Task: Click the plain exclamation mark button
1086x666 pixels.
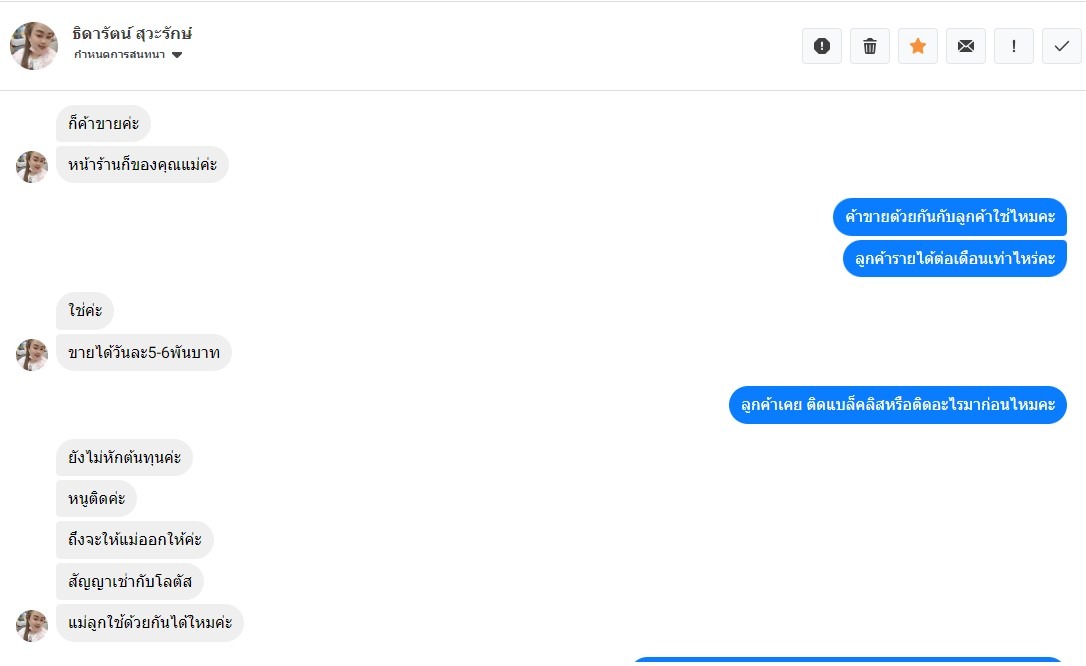Action: (1014, 46)
